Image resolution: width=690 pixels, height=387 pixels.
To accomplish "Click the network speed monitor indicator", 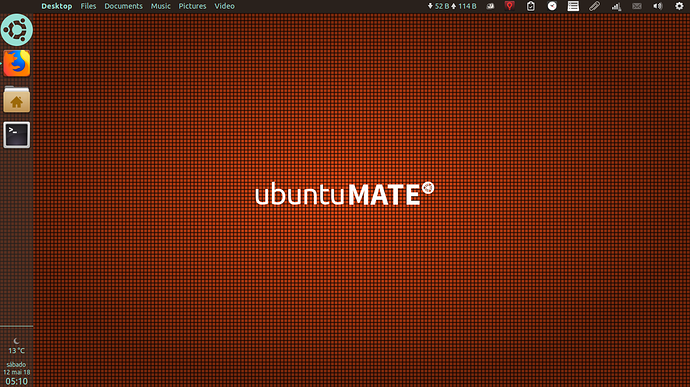I will (x=452, y=6).
